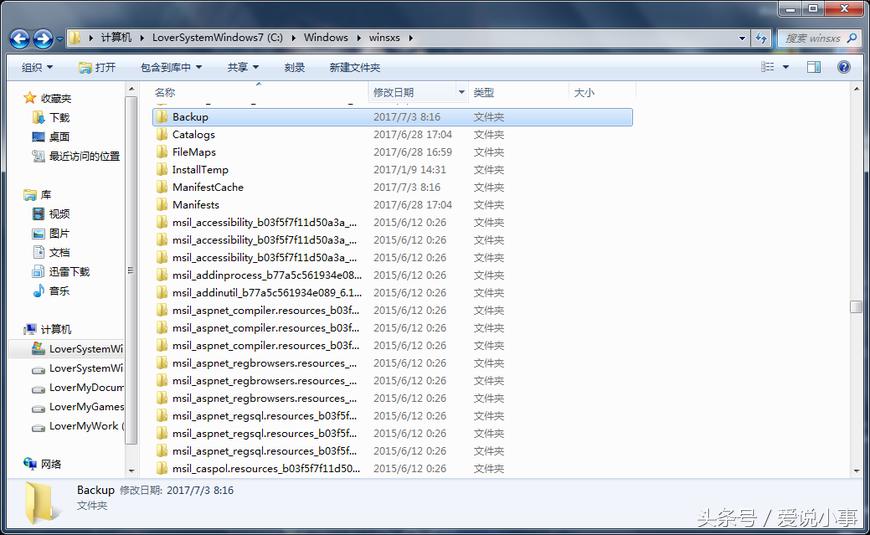The image size is (870, 535).
Task: Select the Catalogs folder icon
Action: tap(162, 134)
